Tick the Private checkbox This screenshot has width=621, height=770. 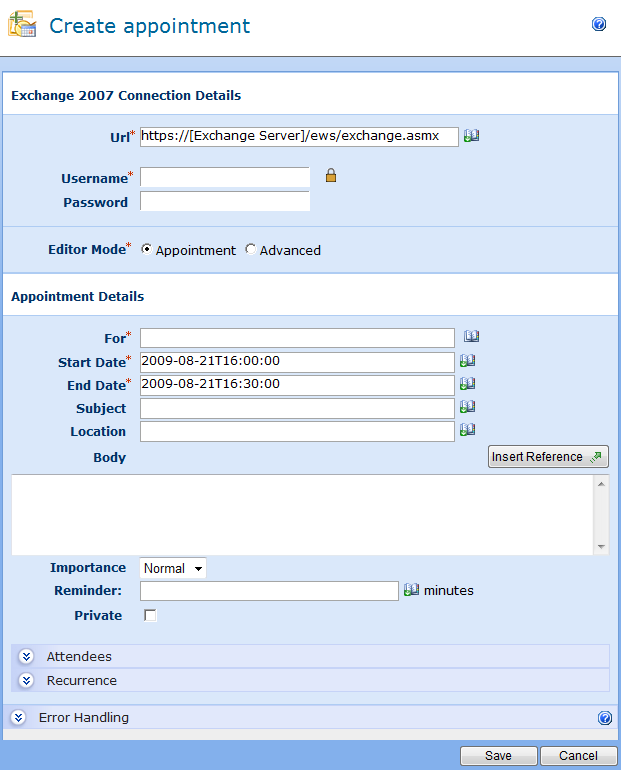point(151,616)
